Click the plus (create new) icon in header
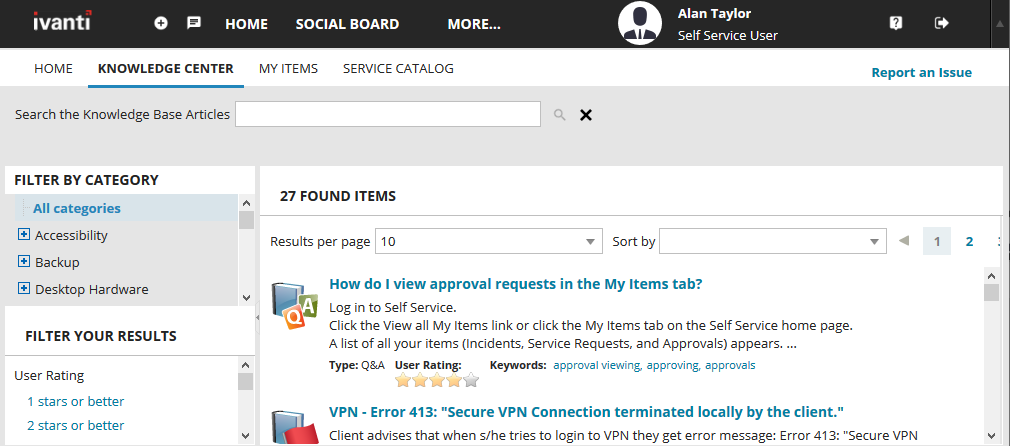Viewport: 1010px width, 446px height. pos(162,23)
